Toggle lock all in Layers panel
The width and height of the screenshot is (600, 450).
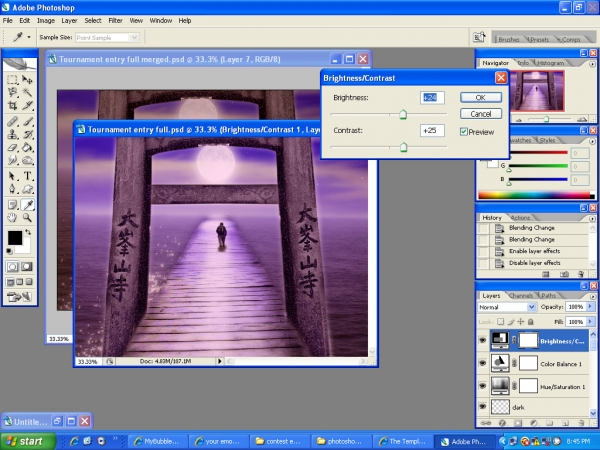click(x=531, y=322)
